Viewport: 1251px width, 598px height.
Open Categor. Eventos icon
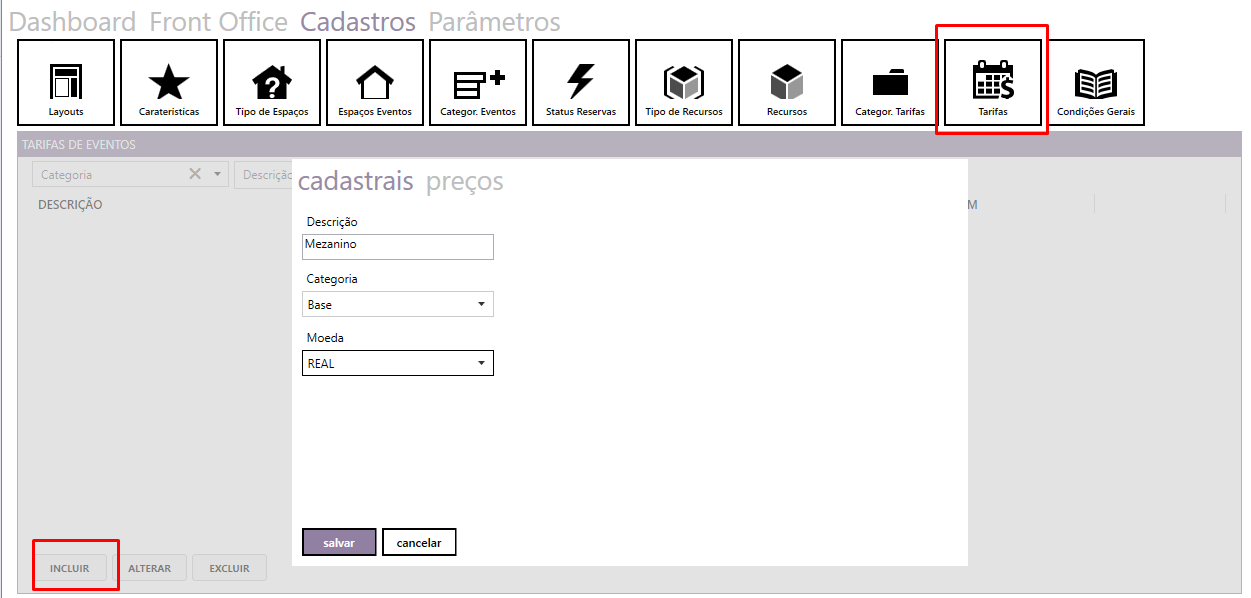(478, 83)
